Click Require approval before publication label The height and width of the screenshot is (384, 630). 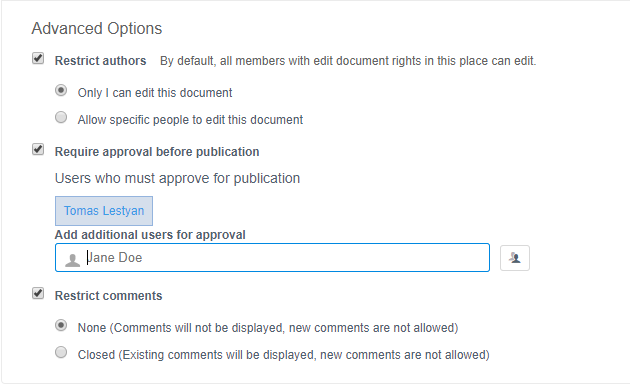[157, 152]
